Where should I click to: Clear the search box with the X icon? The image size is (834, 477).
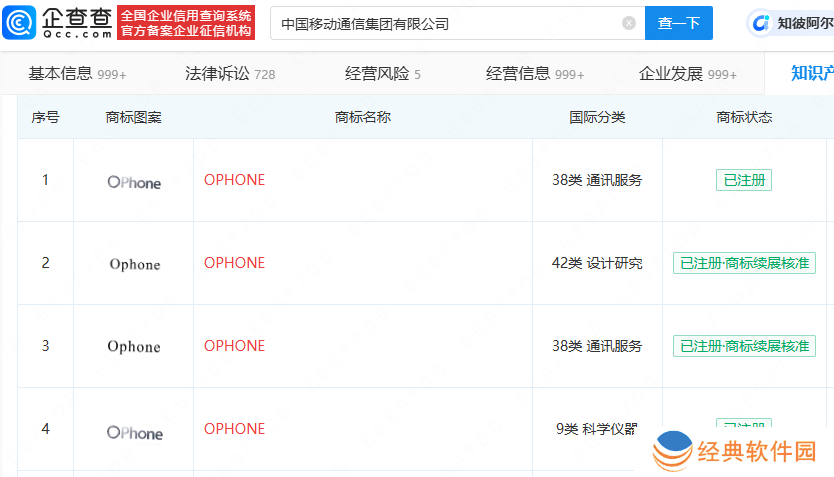point(629,23)
